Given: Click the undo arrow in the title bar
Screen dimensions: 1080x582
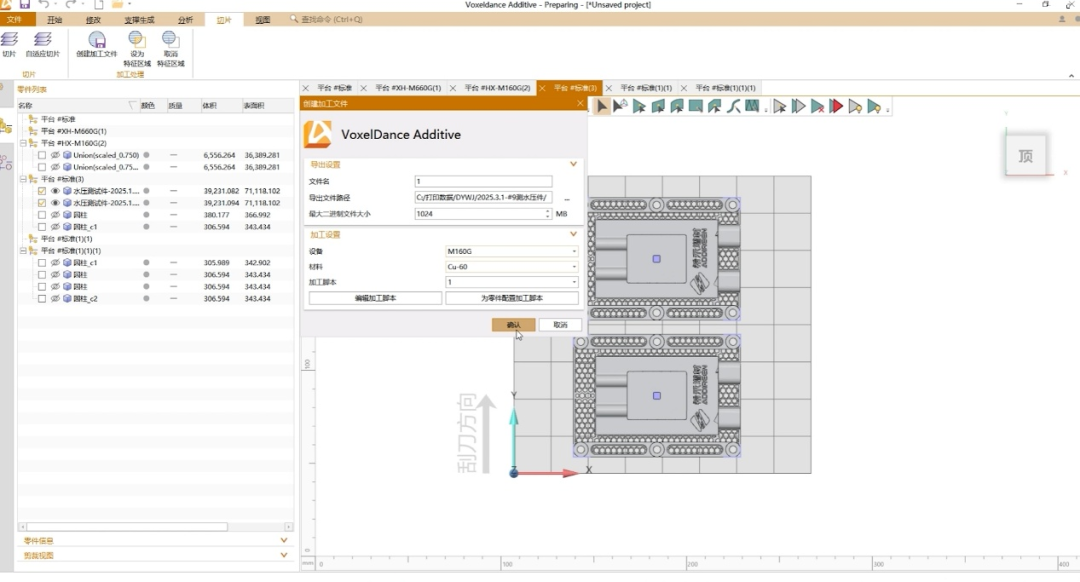Looking at the screenshot, I should [x=43, y=5].
